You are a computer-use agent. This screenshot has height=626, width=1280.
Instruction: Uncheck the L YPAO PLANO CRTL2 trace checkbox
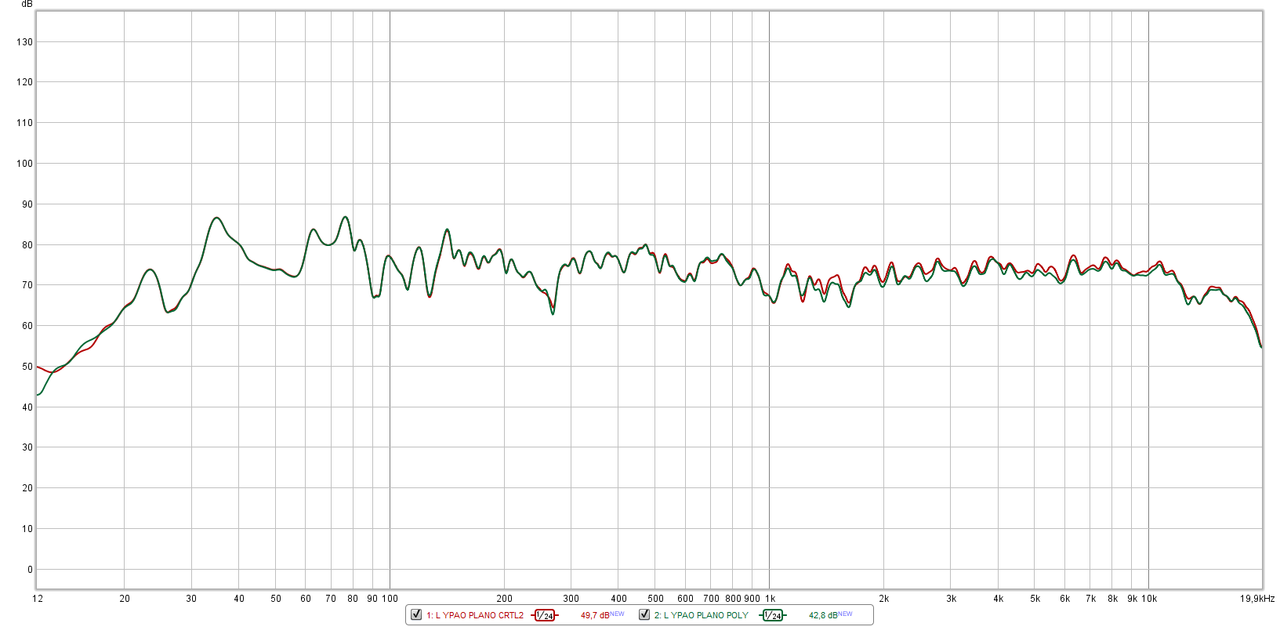tap(417, 615)
